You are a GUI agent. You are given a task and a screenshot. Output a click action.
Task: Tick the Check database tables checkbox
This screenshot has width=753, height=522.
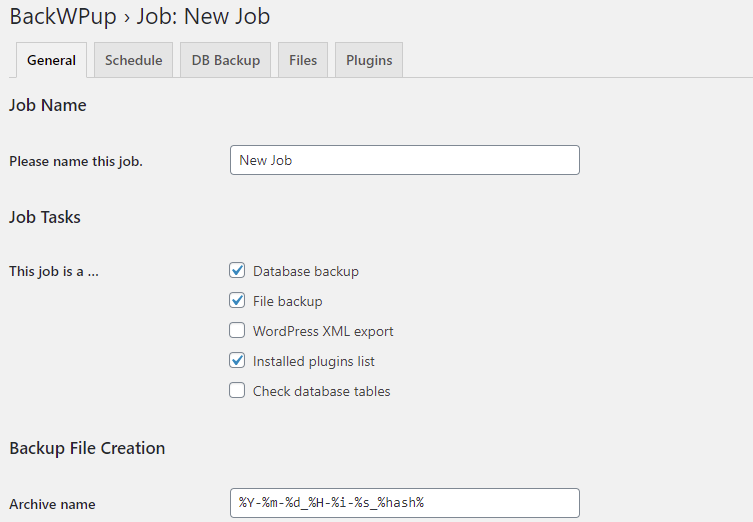tap(237, 390)
